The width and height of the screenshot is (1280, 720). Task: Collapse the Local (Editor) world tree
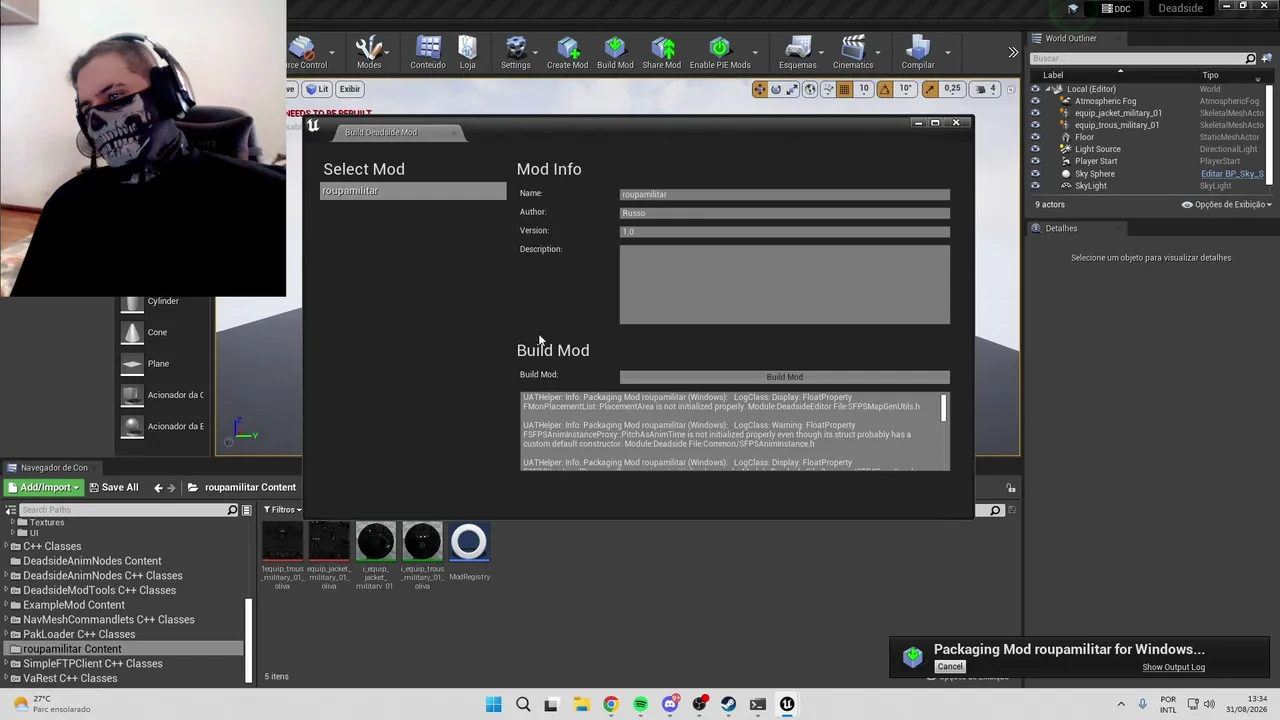(x=1048, y=89)
